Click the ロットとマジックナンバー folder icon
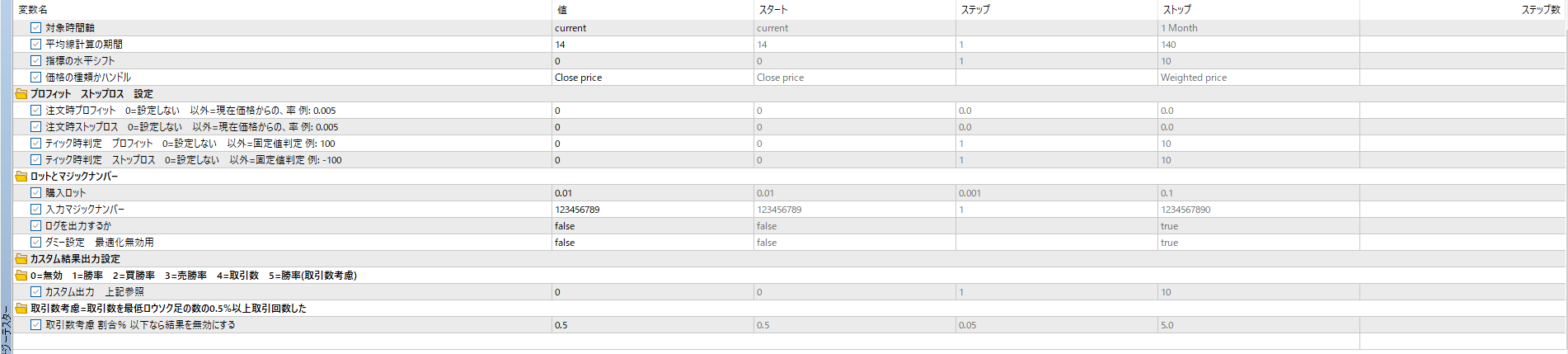The height and width of the screenshot is (354, 1568). (x=21, y=177)
